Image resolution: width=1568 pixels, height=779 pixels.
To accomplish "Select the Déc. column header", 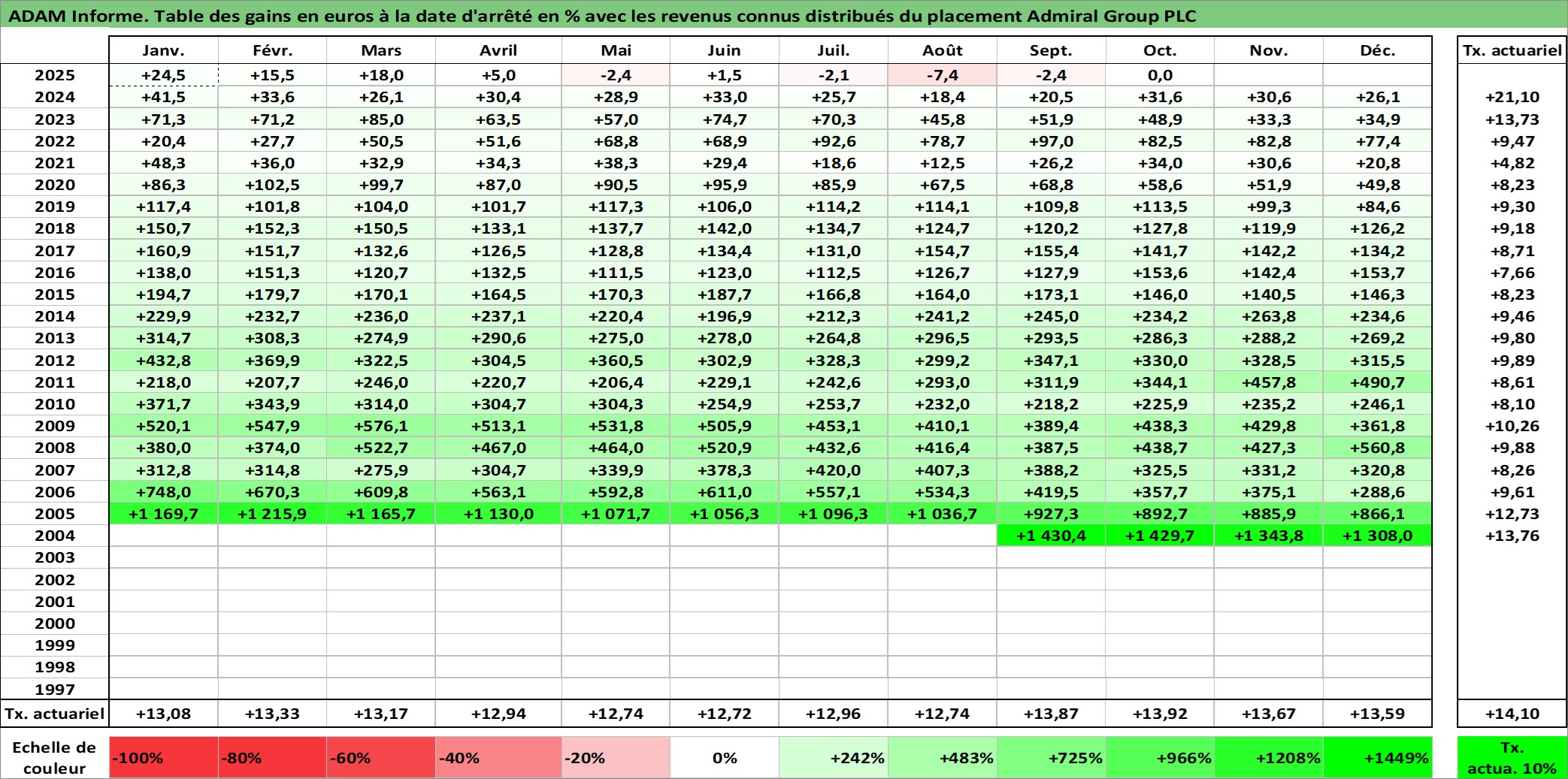I will (x=1377, y=50).
